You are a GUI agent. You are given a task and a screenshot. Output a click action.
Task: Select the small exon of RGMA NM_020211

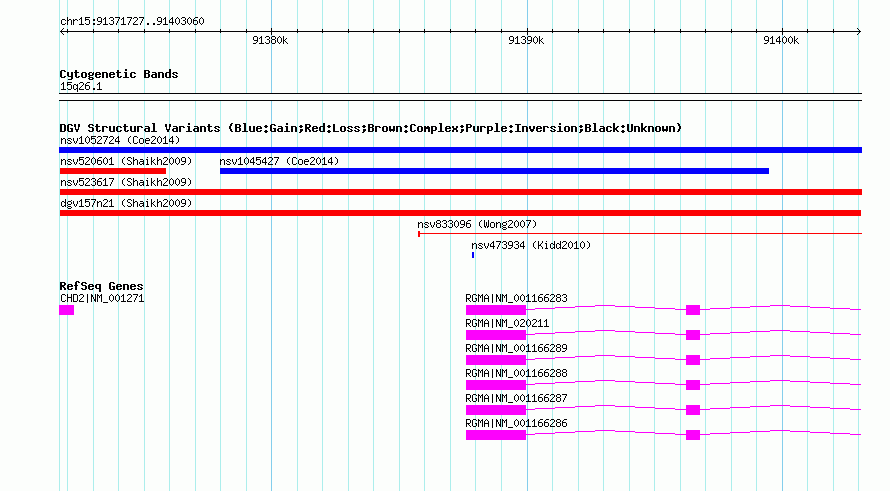693,335
